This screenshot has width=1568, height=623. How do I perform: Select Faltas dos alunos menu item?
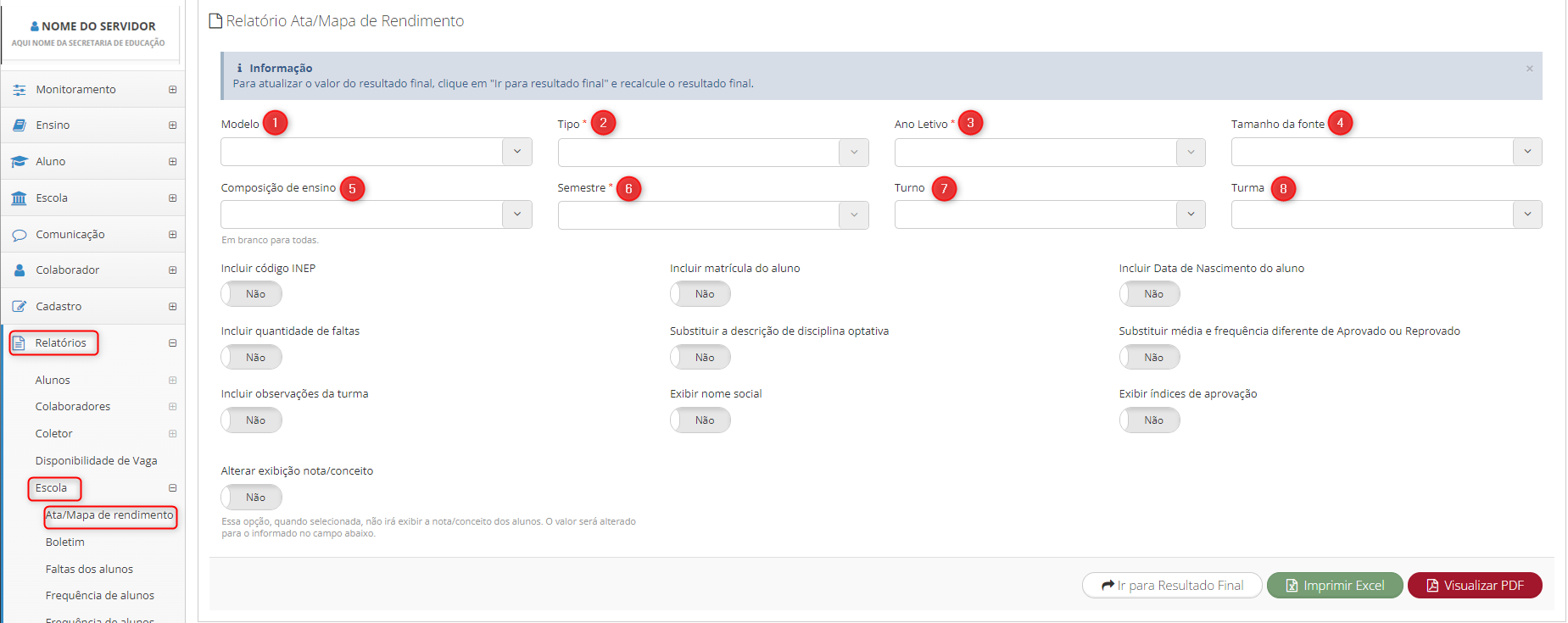click(x=89, y=570)
